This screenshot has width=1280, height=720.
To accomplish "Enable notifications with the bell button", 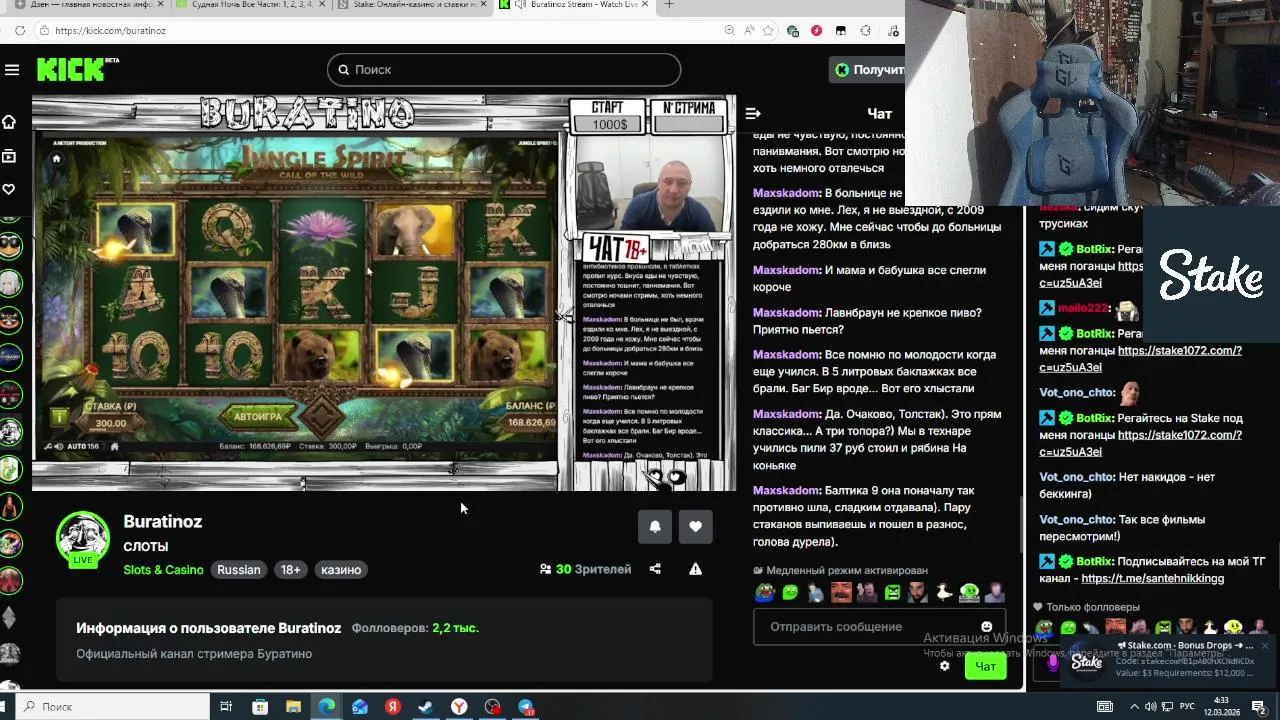I will [x=655, y=527].
